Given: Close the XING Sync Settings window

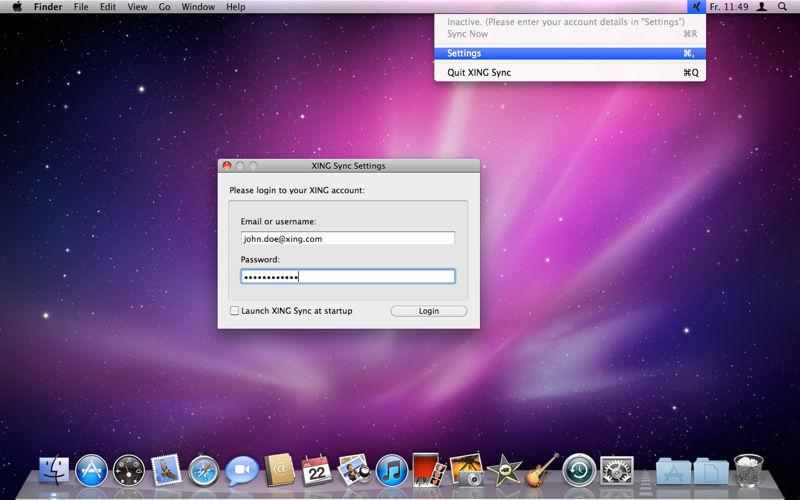Looking at the screenshot, I should click(227, 165).
